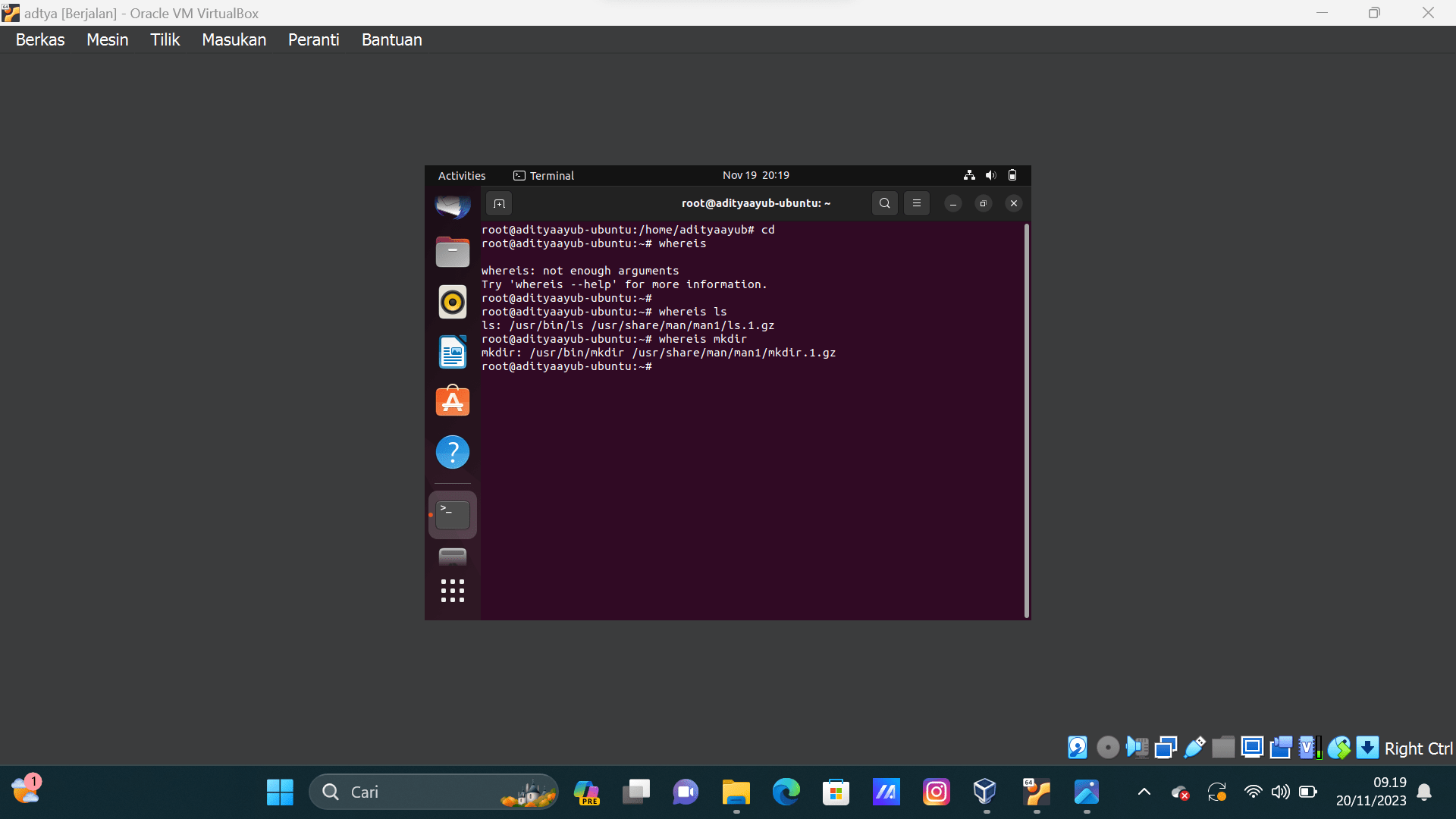This screenshot has width=1456, height=819.
Task: Open the taskbar clock showing 09.19
Action: [x=1371, y=792]
